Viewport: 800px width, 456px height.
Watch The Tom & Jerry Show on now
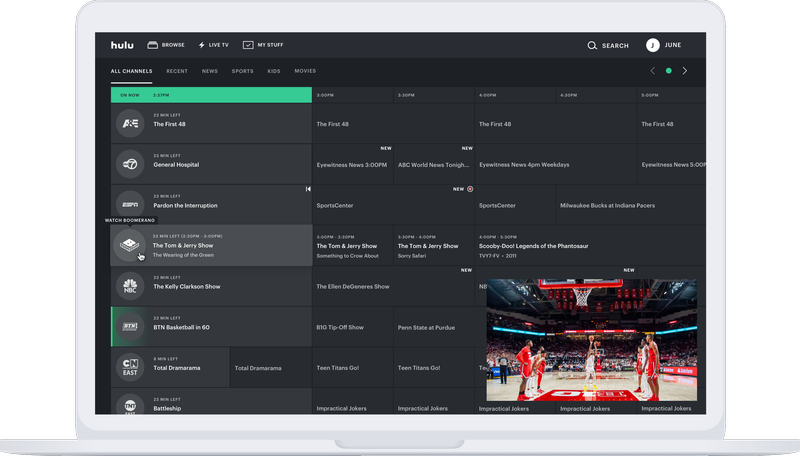pyautogui.click(x=211, y=245)
